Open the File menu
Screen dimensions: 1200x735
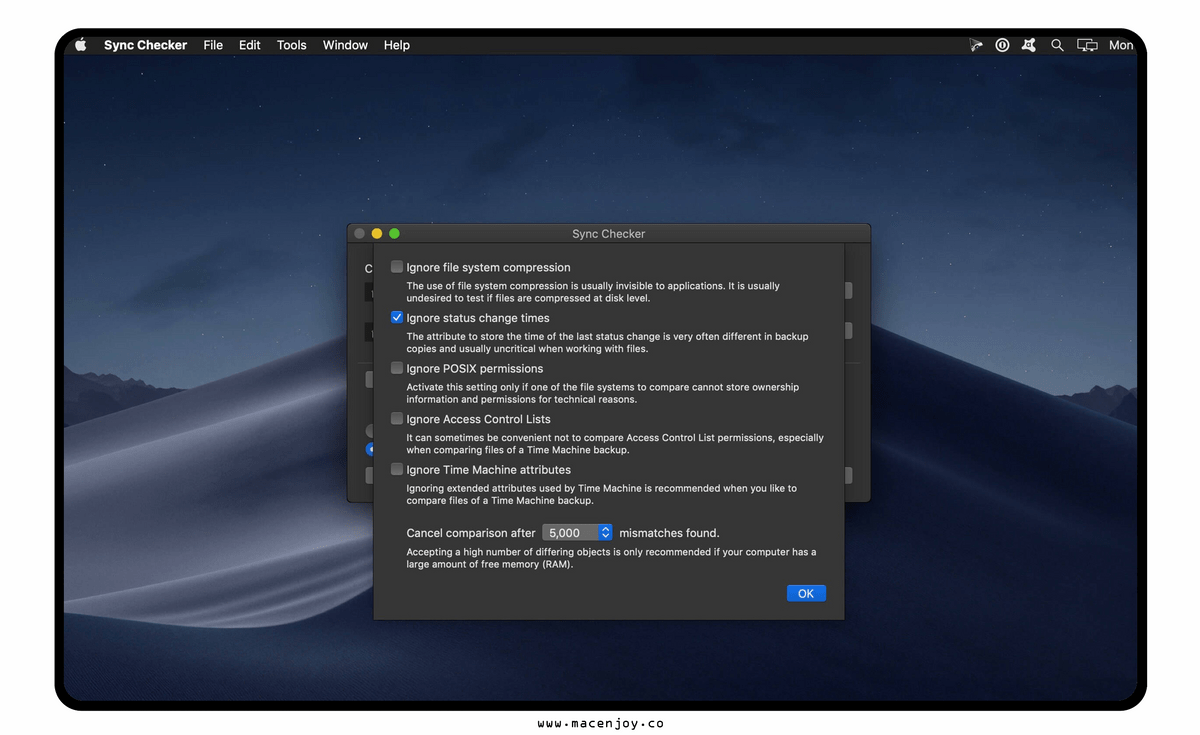click(x=213, y=45)
